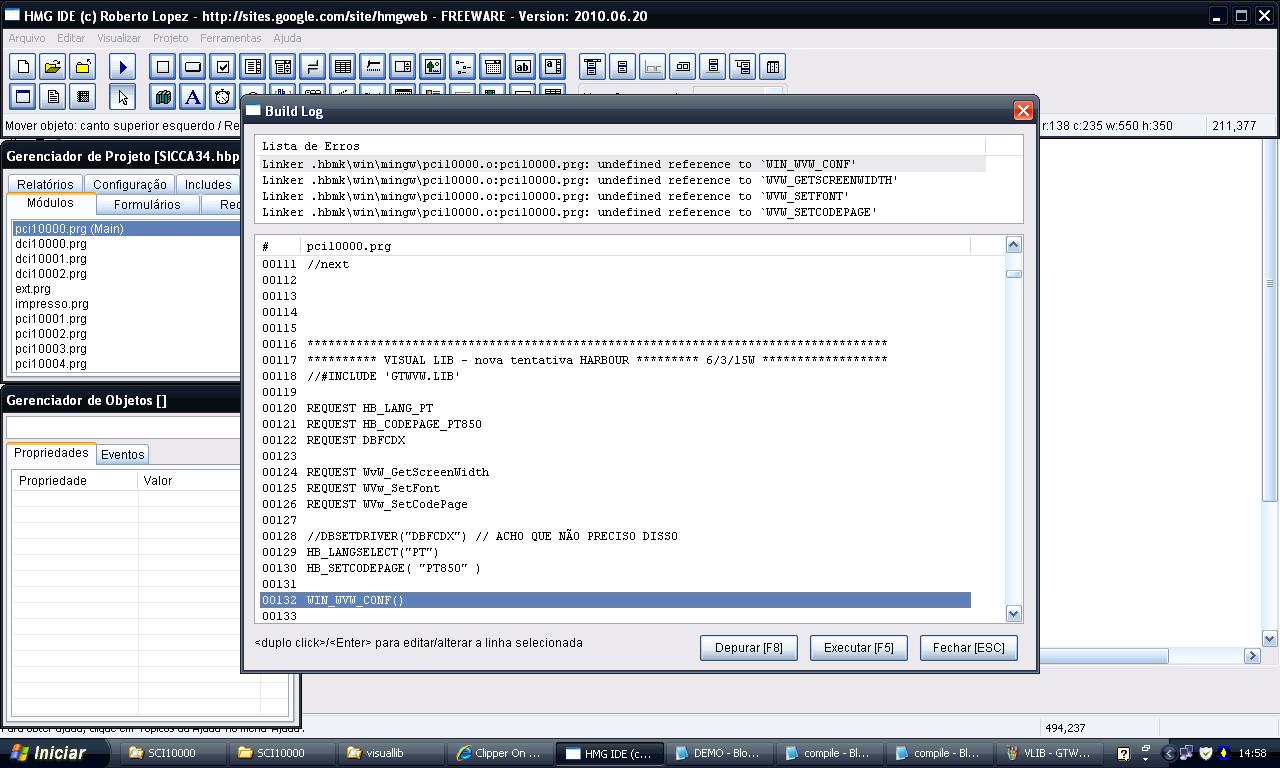Select the Label 'A' control tool
This screenshot has width=1280, height=768.
coord(193,97)
